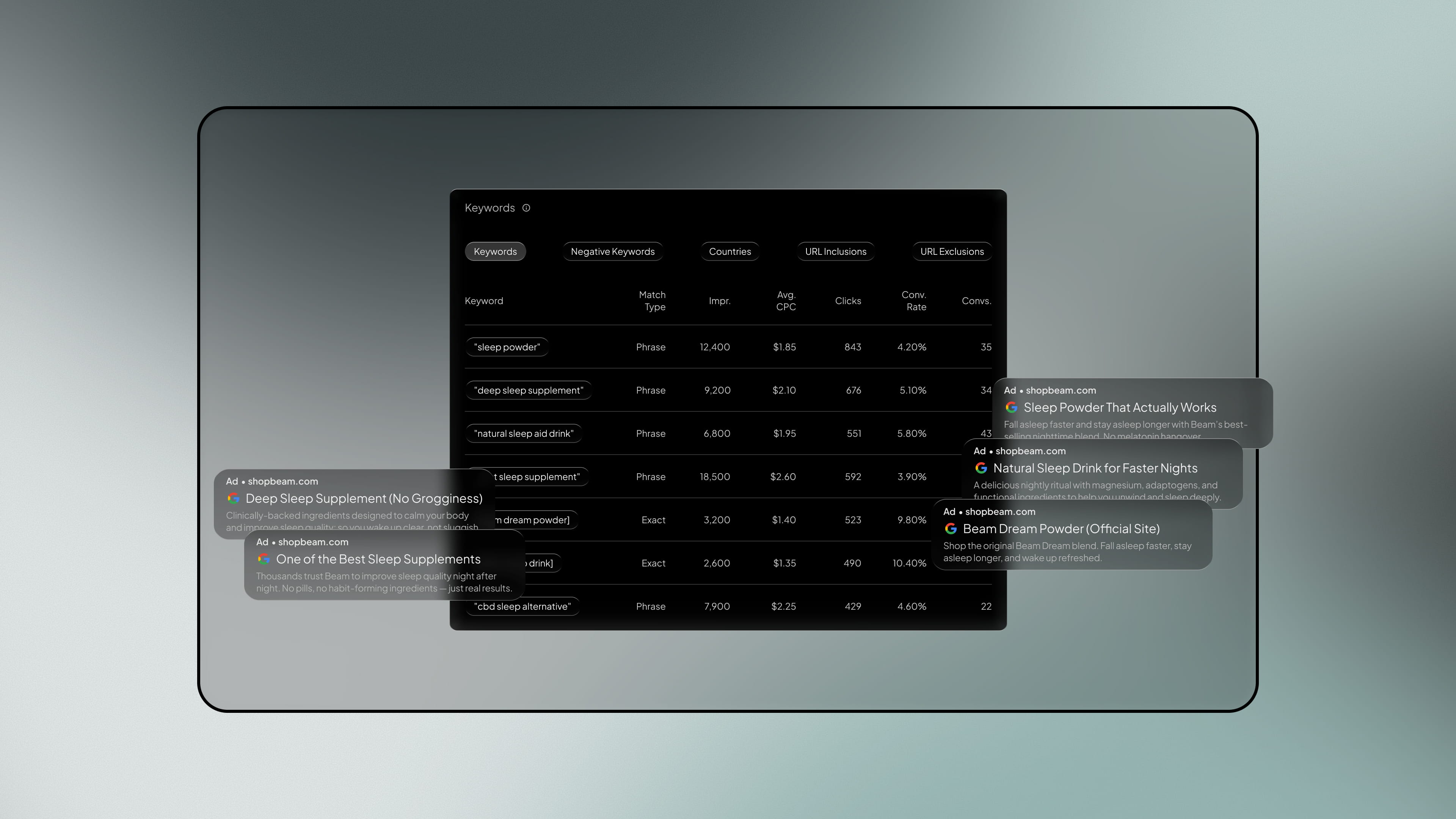This screenshot has width=1456, height=819.
Task: Click the 10.40% conversion rate value
Action: (x=910, y=563)
